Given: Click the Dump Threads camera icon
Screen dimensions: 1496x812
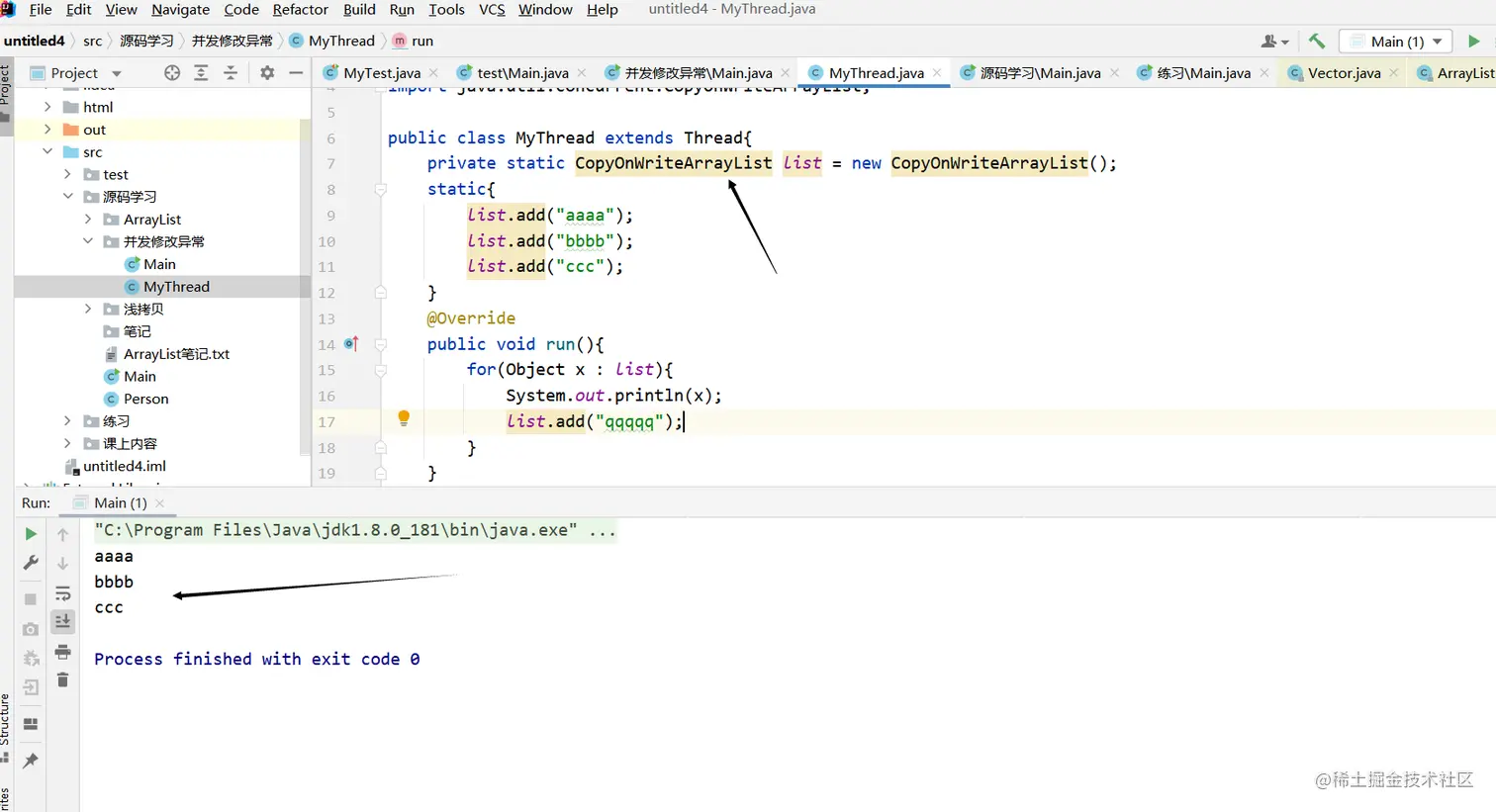Looking at the screenshot, I should point(31,629).
